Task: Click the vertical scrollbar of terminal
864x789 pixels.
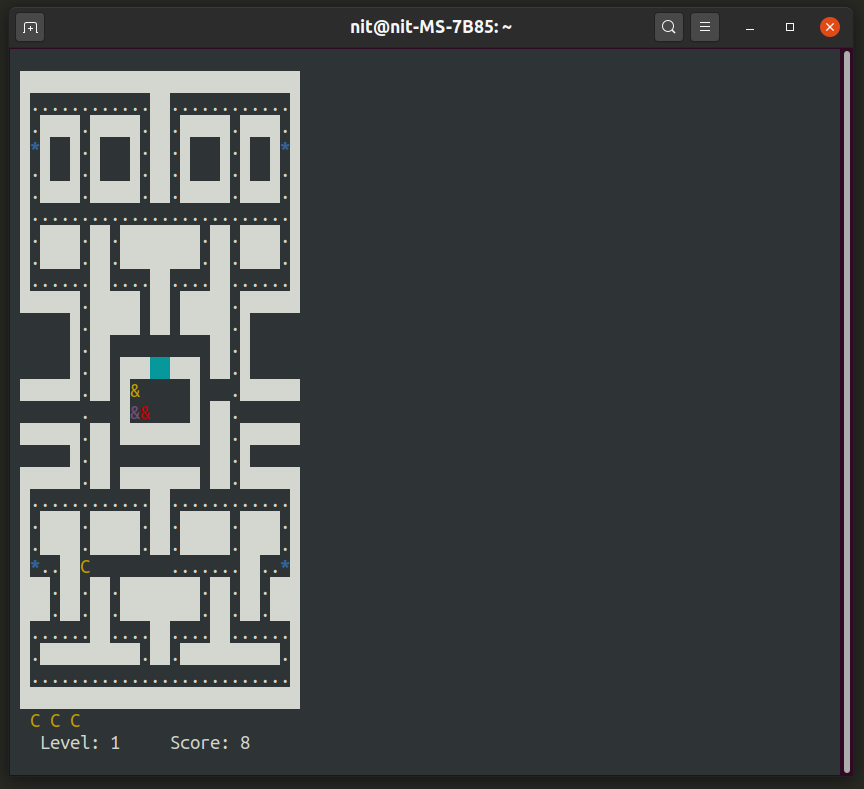Action: point(847,412)
